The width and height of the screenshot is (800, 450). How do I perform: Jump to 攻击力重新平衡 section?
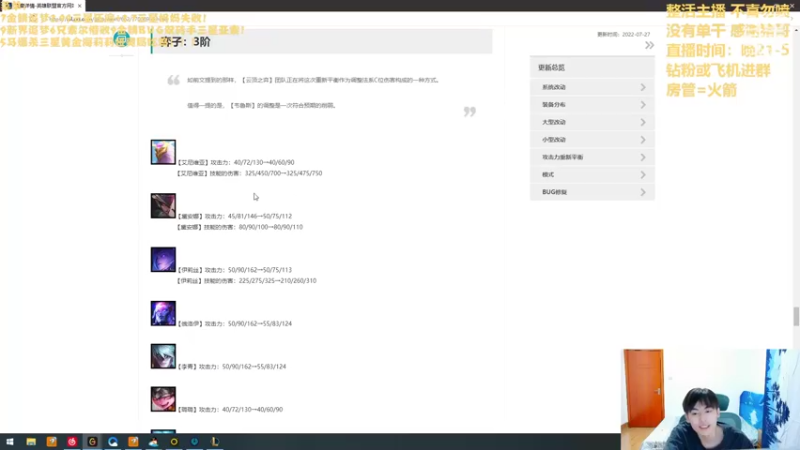point(592,157)
